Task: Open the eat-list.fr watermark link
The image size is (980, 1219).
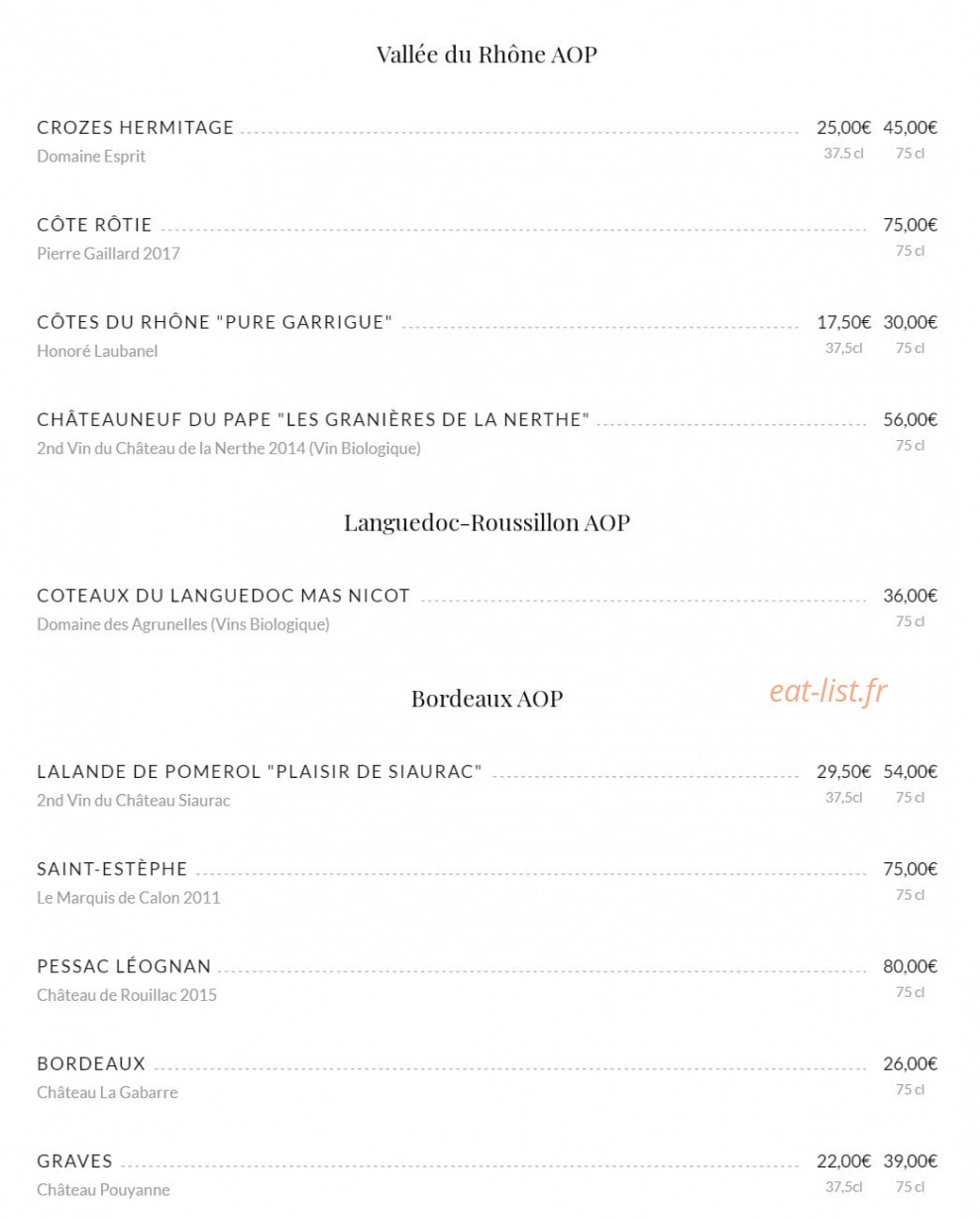Action: pos(828,691)
